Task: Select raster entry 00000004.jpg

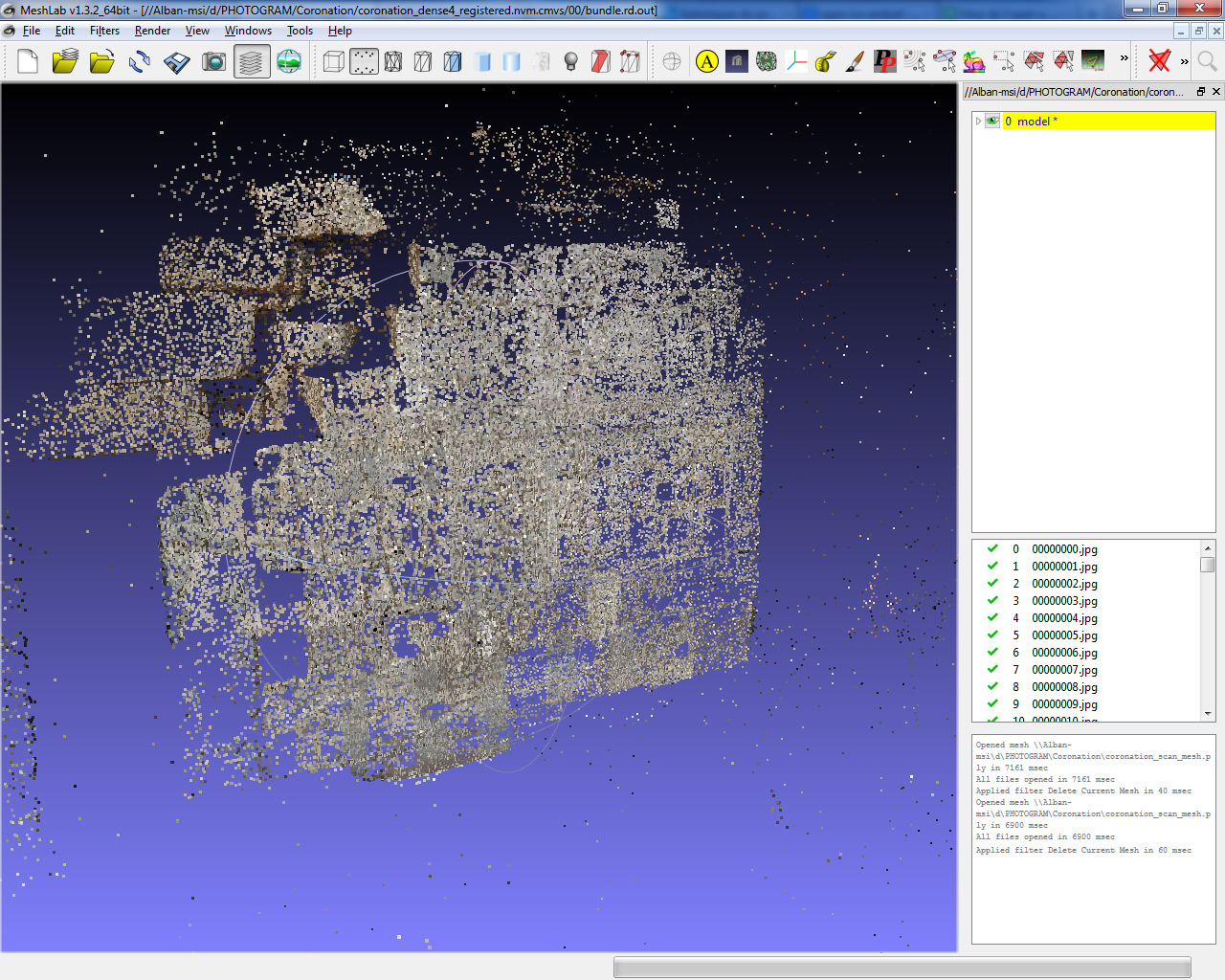Action: coord(1064,618)
